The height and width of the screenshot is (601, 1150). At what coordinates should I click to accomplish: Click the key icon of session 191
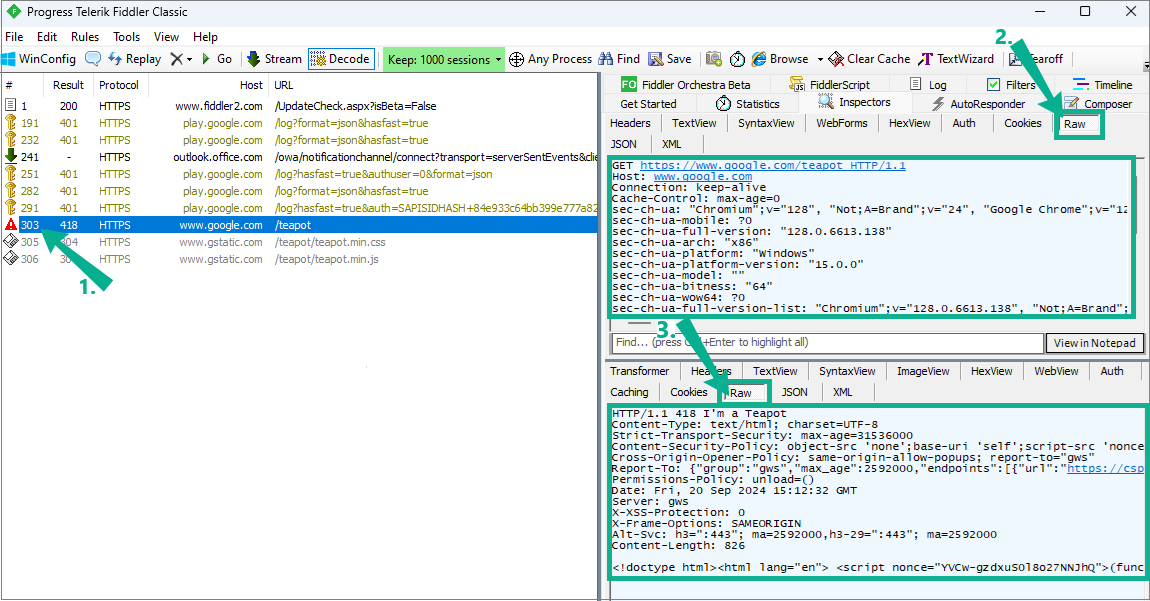click(10, 123)
